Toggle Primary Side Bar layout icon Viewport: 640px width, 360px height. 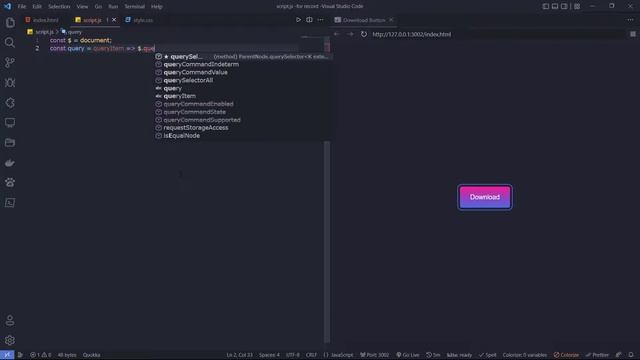pyautogui.click(x=546, y=6)
